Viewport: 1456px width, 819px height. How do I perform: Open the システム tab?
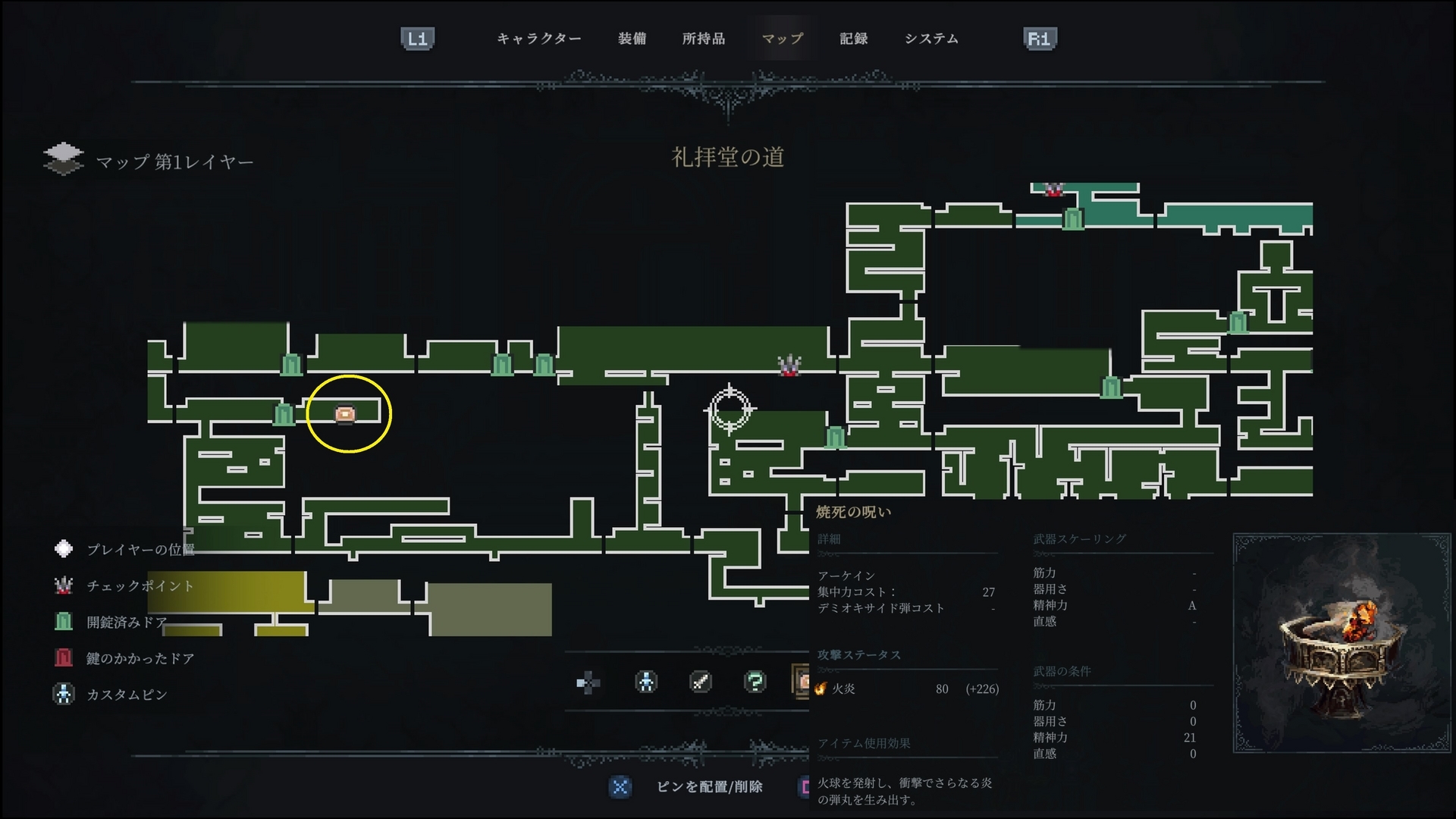pyautogui.click(x=931, y=39)
